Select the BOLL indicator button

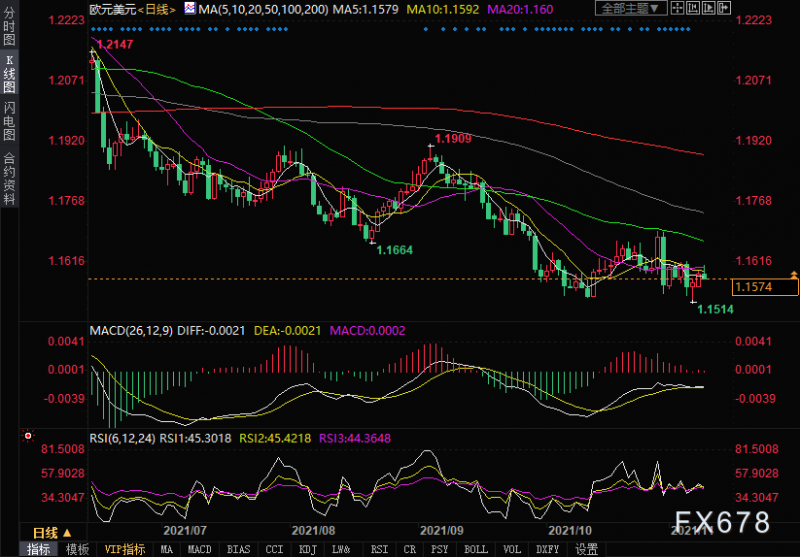(x=476, y=549)
